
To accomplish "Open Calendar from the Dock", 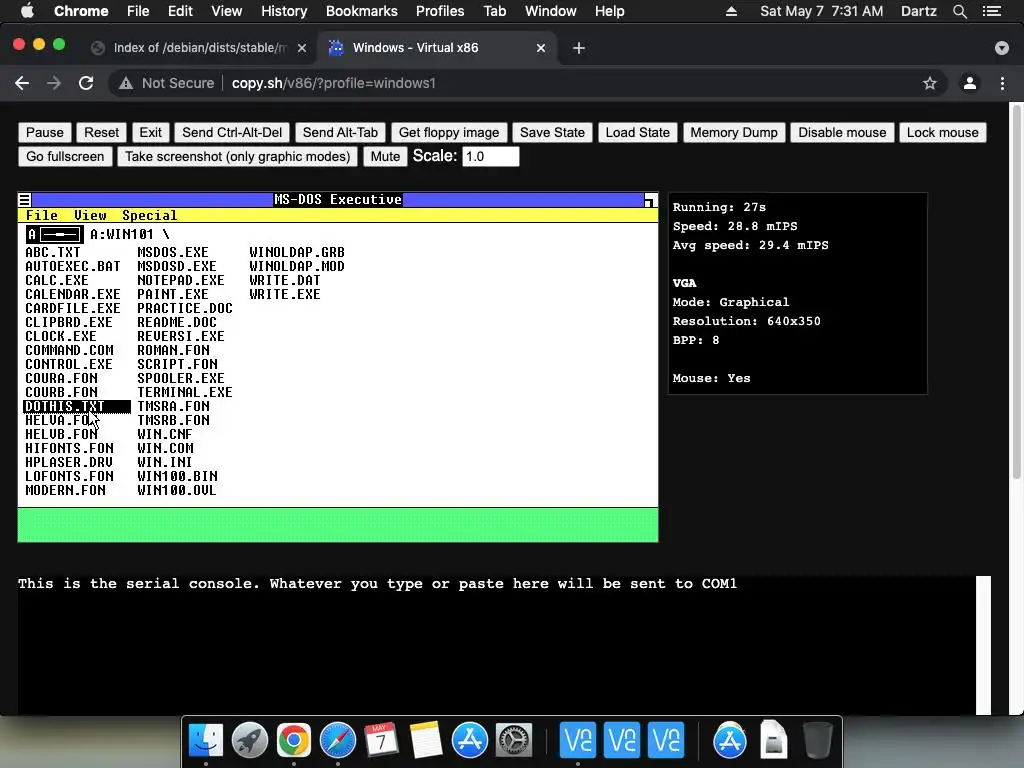I will [381, 740].
